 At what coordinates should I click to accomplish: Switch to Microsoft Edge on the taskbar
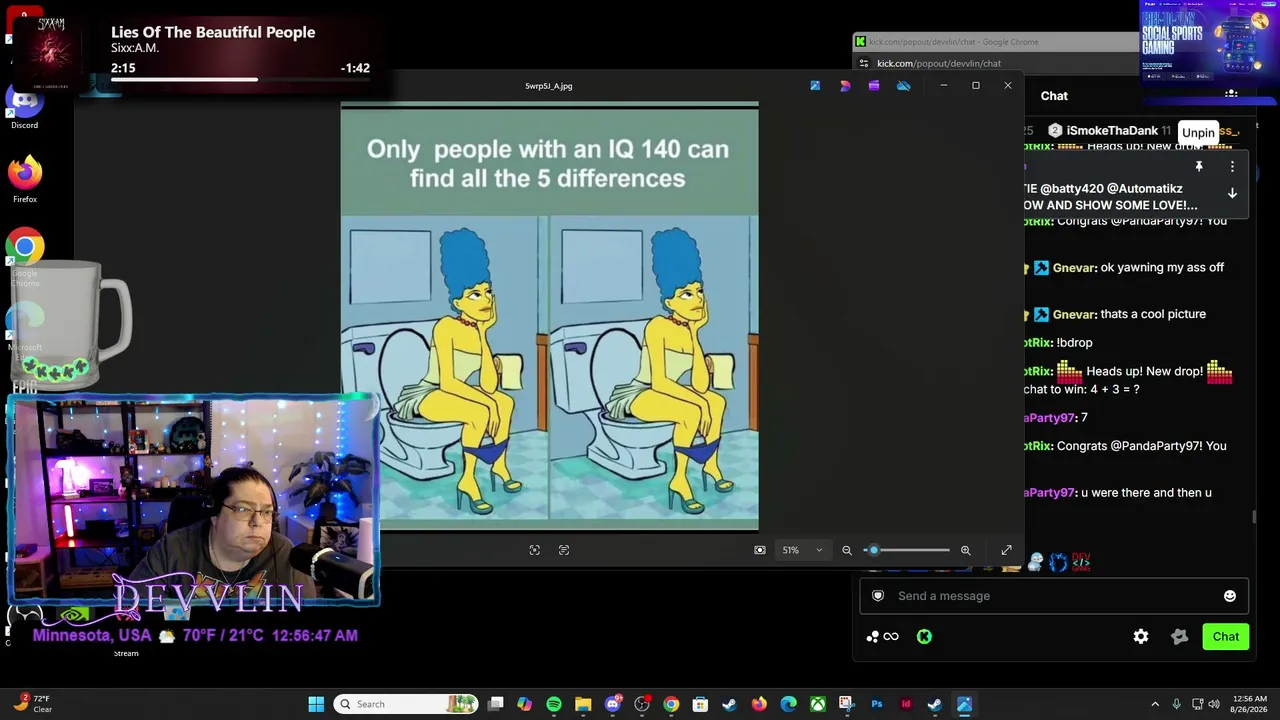[x=789, y=704]
